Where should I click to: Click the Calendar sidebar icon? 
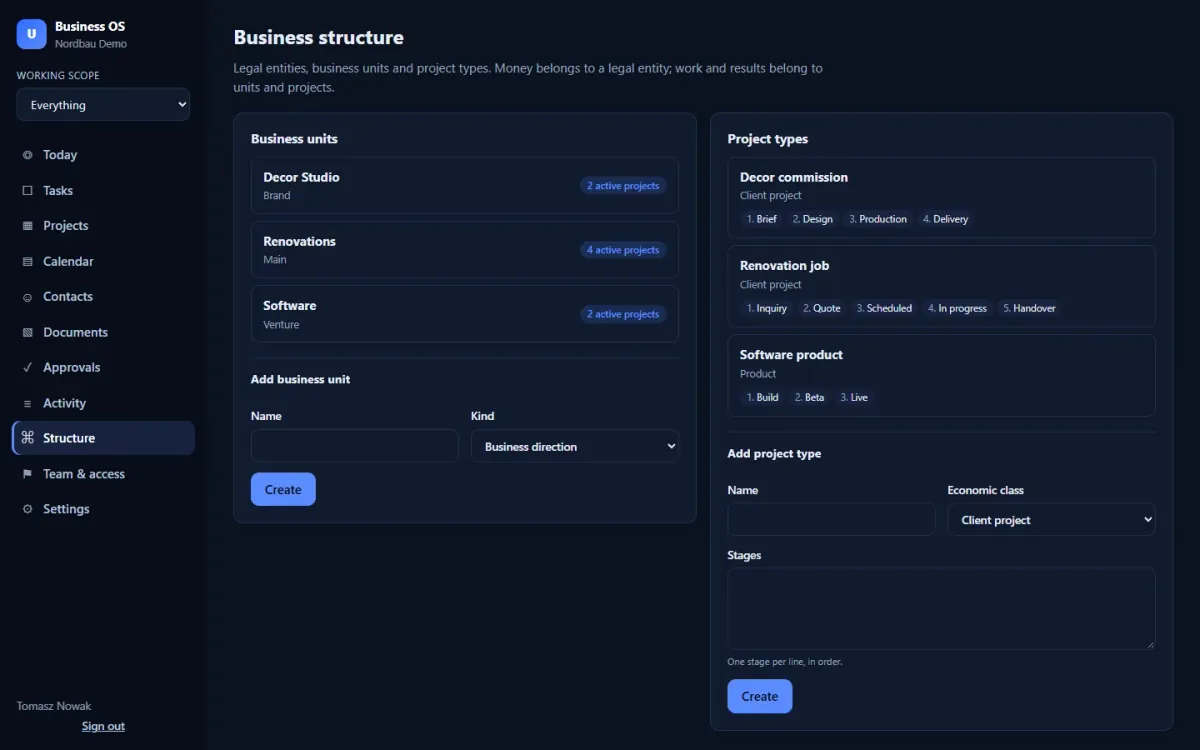27,262
